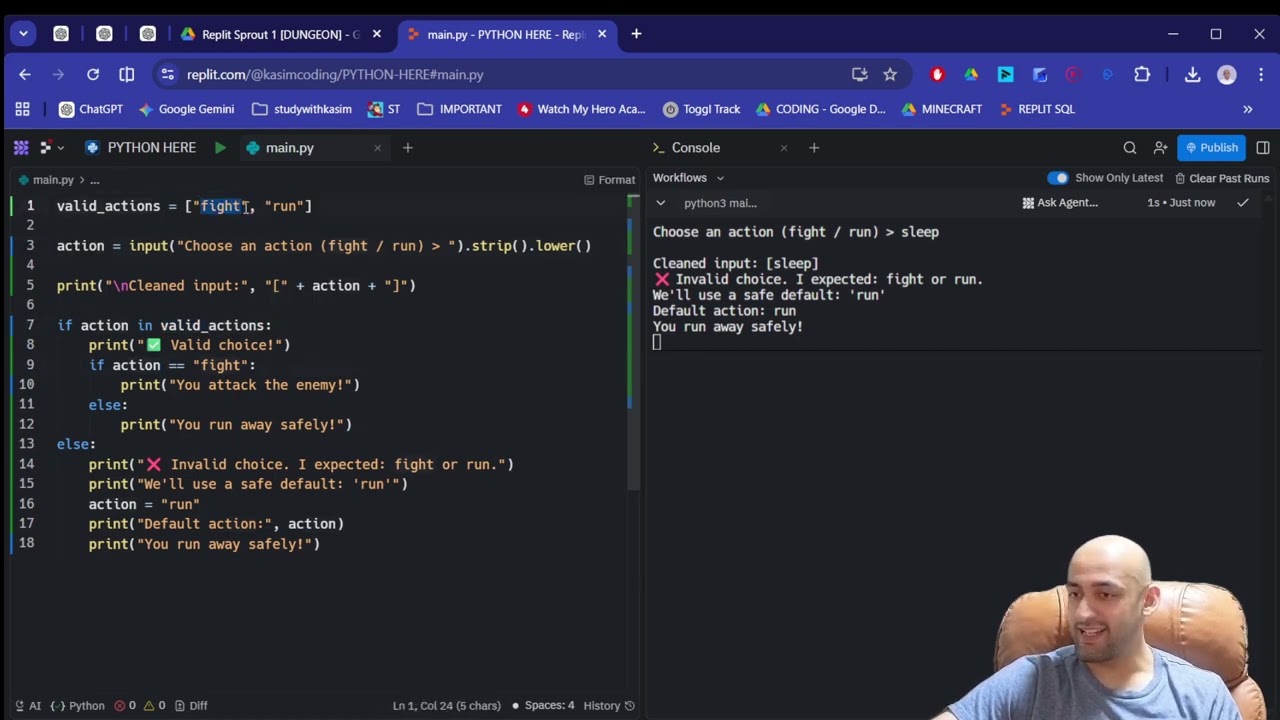This screenshot has height=720, width=1280.
Task: Switch to the main.py editor tab
Action: click(x=289, y=148)
